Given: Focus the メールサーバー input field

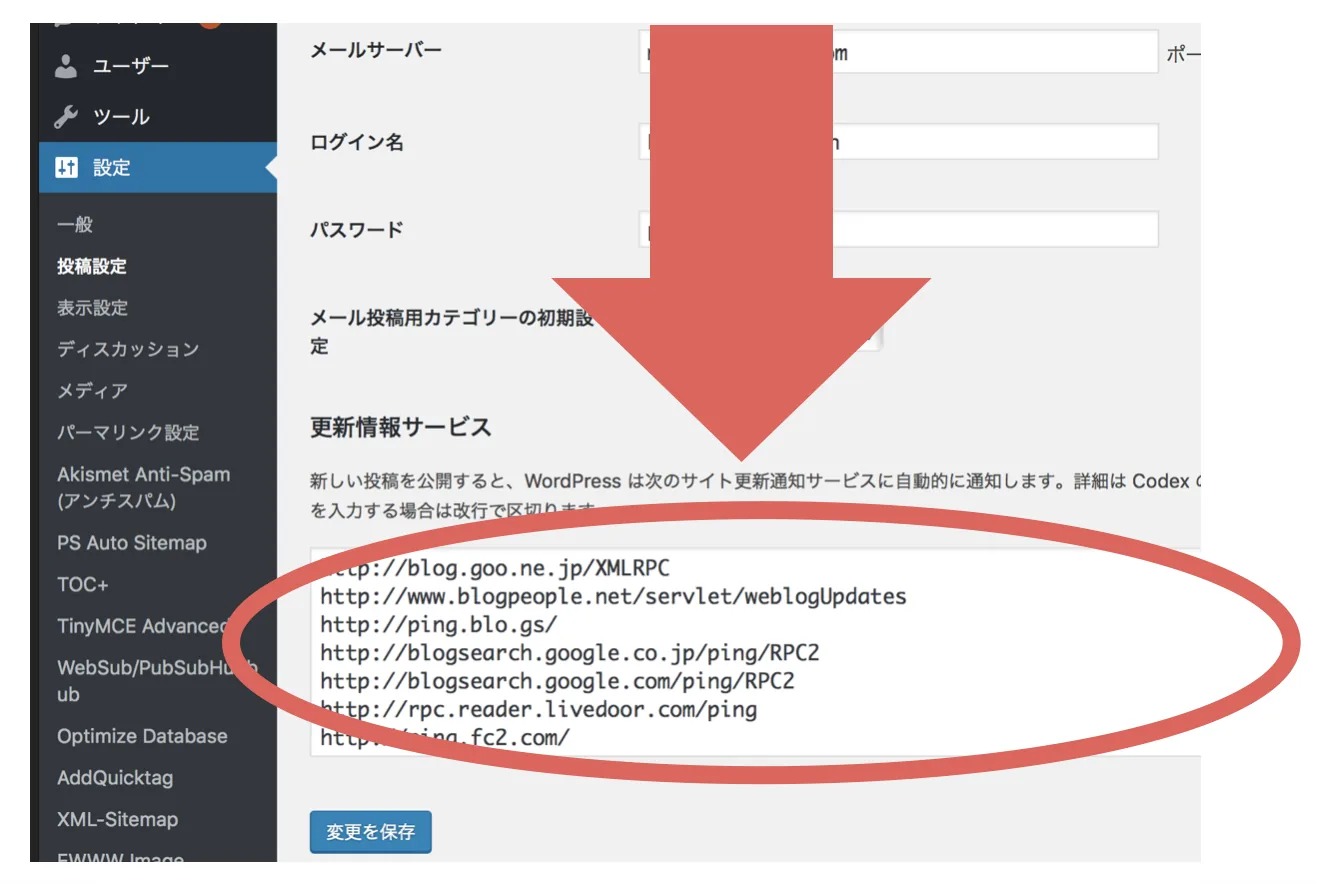Looking at the screenshot, I should click(x=898, y=52).
